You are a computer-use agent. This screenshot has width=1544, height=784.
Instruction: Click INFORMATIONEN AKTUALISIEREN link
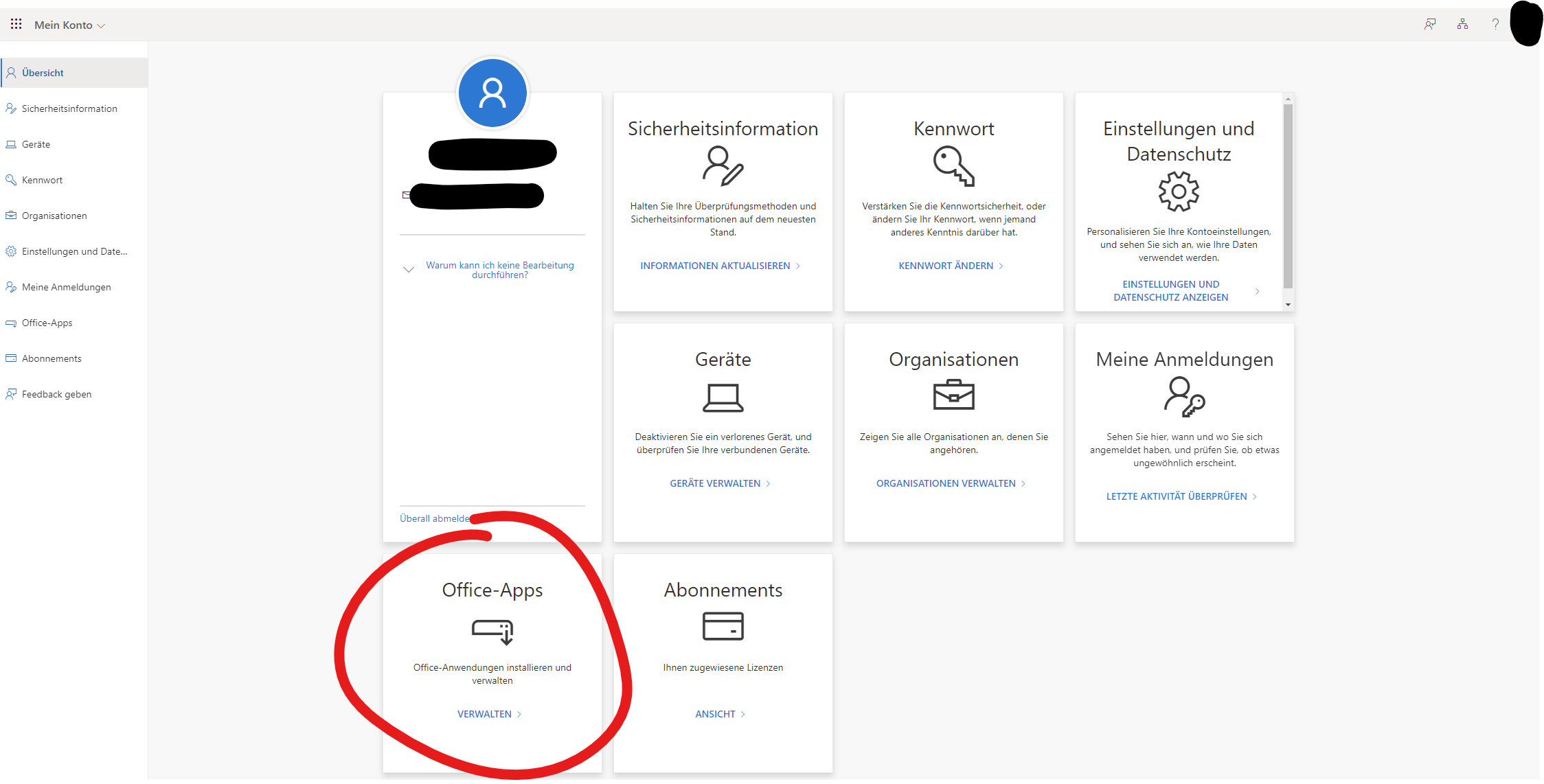(715, 266)
